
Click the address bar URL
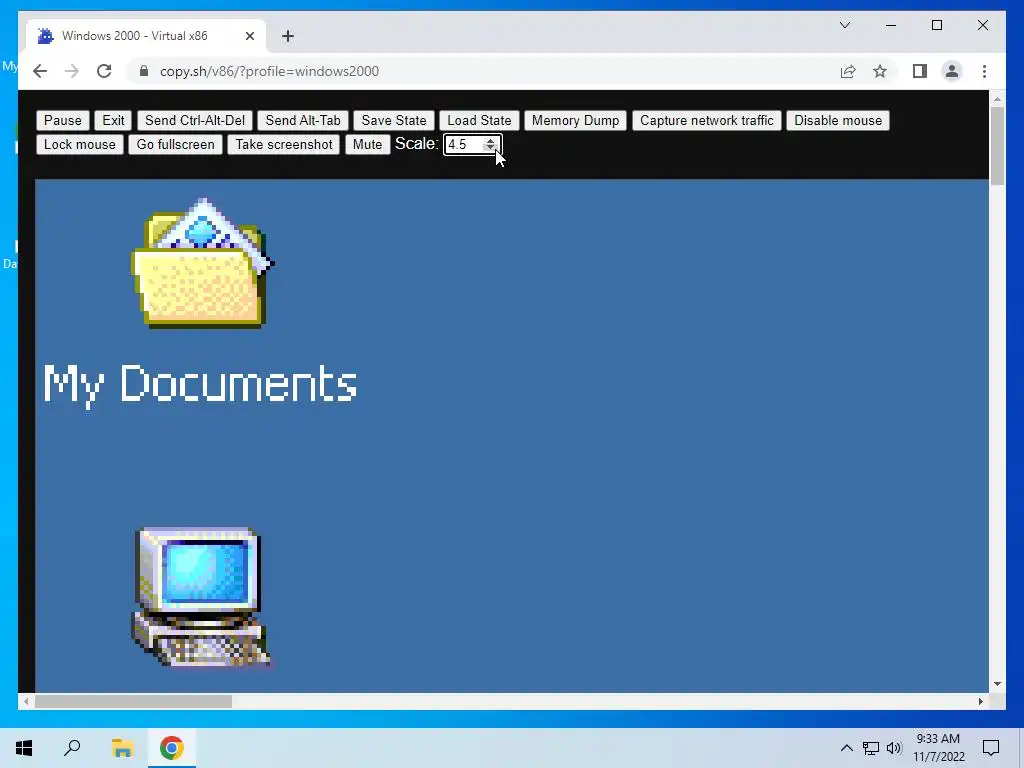[x=269, y=71]
